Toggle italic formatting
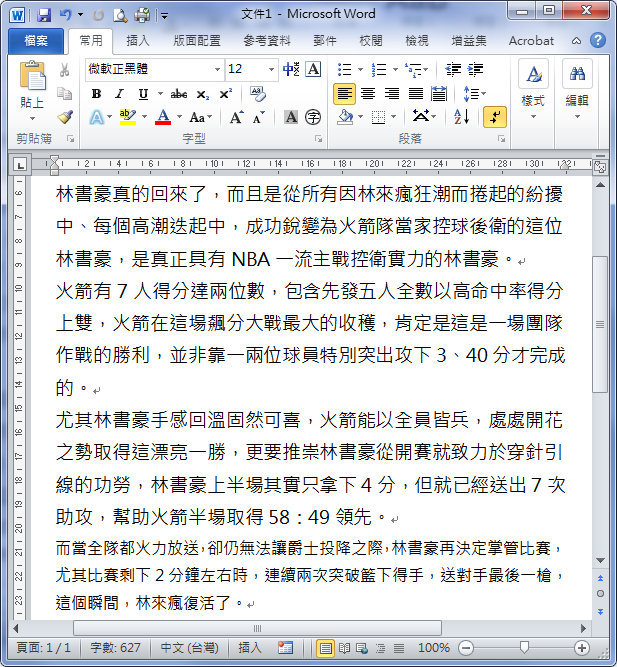 point(120,94)
